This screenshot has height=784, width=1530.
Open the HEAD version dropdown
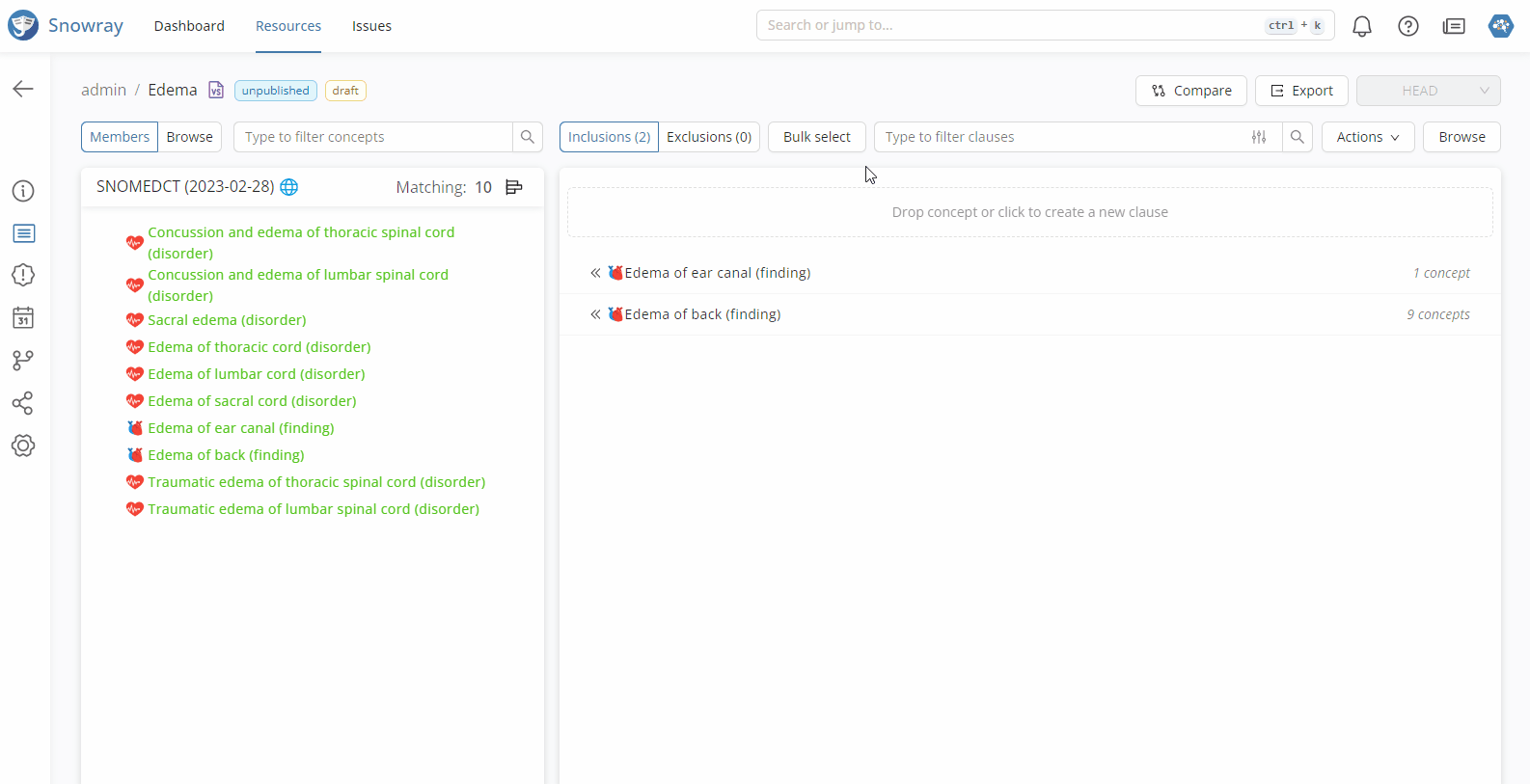(1428, 91)
